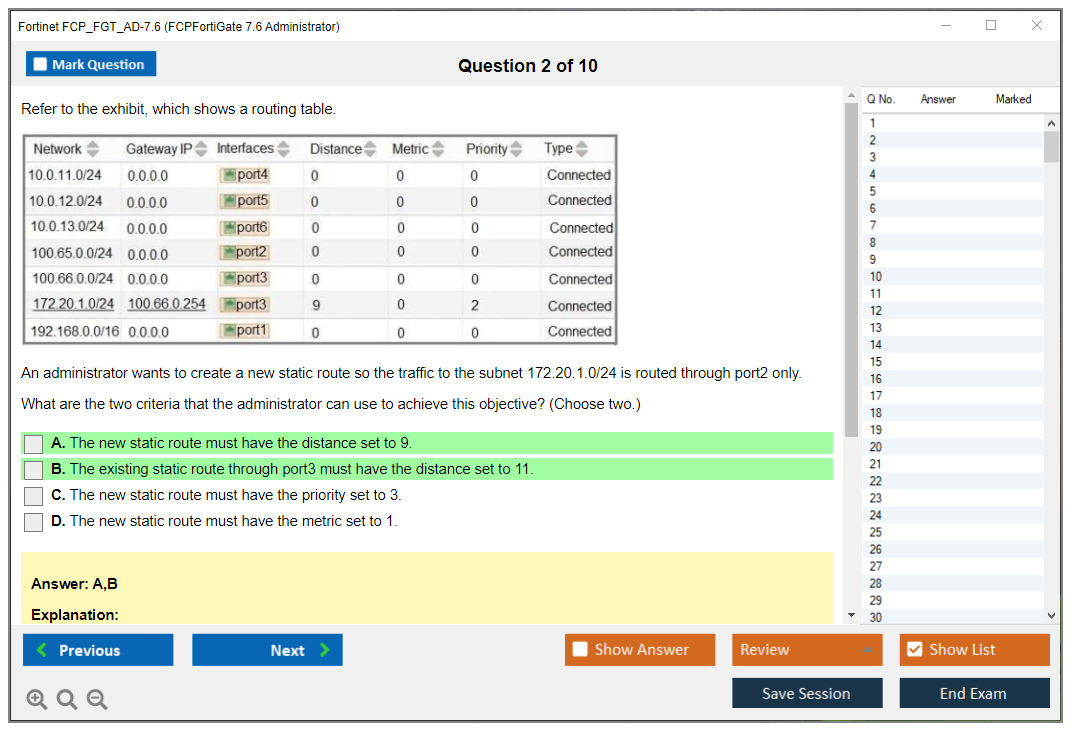Click the zoom out magnifier icon
The image size is (1075, 735).
(96, 699)
